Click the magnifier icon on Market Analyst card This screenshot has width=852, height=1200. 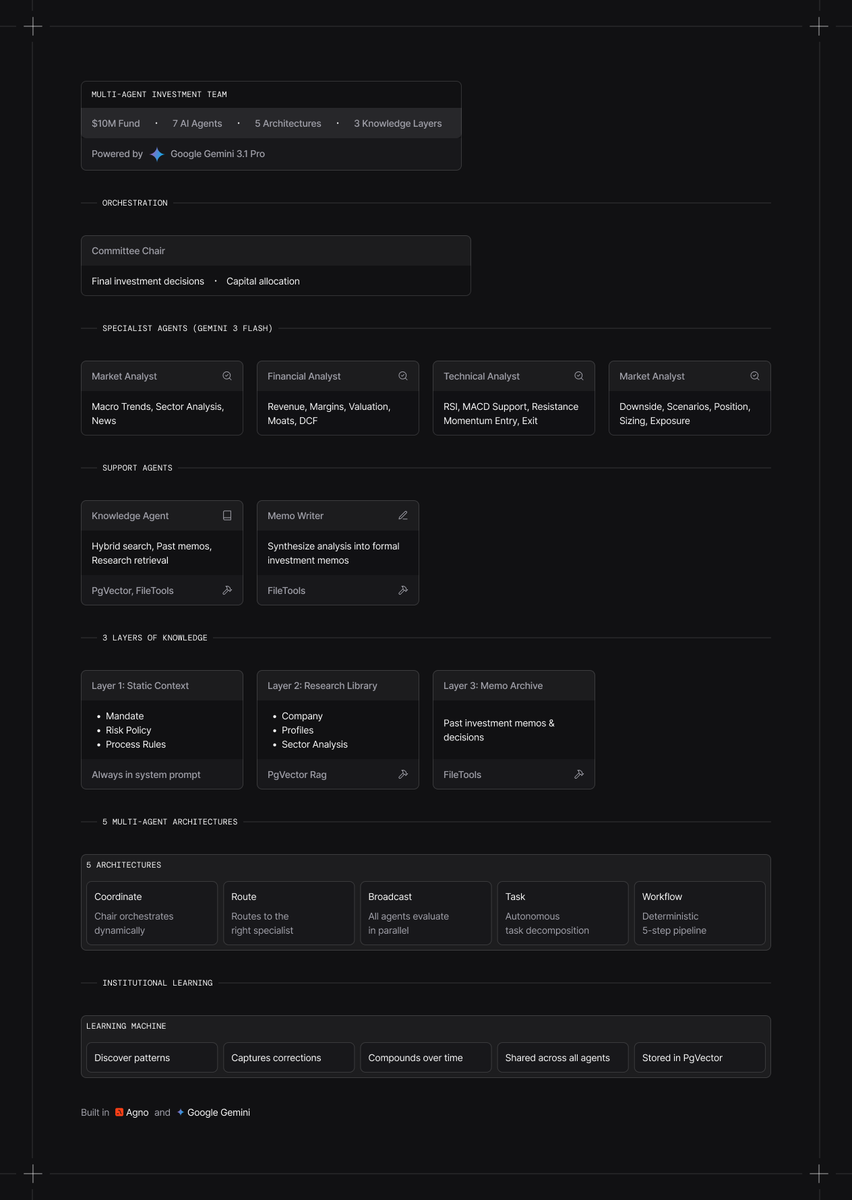click(227, 376)
